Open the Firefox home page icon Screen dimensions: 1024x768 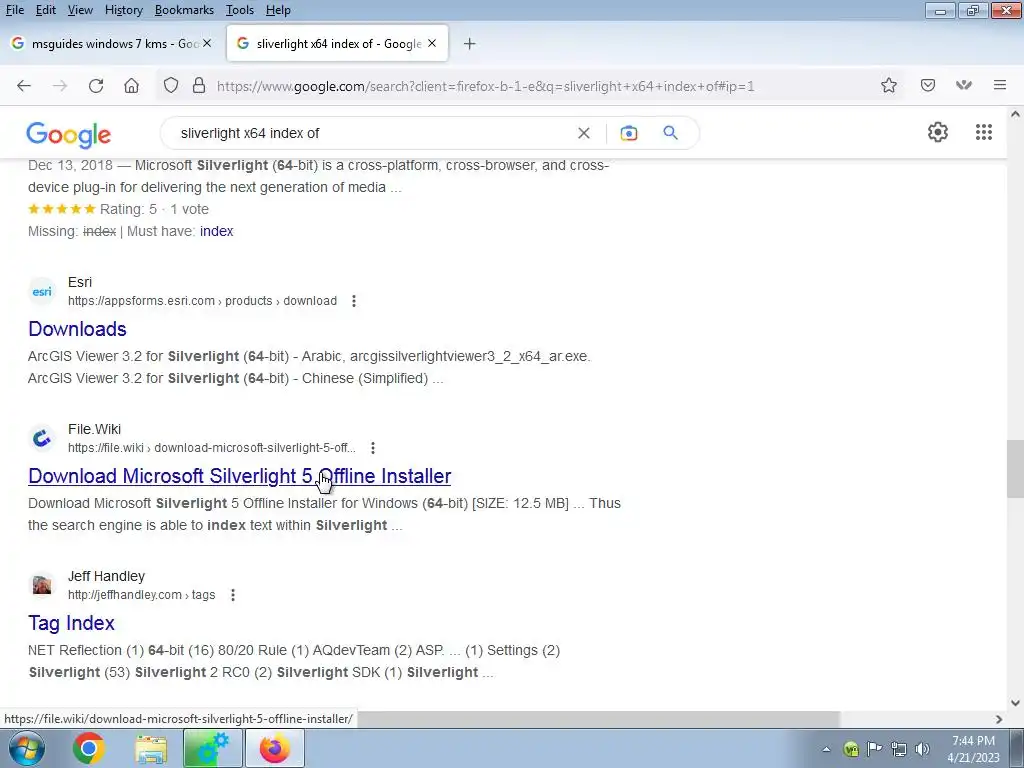[131, 86]
